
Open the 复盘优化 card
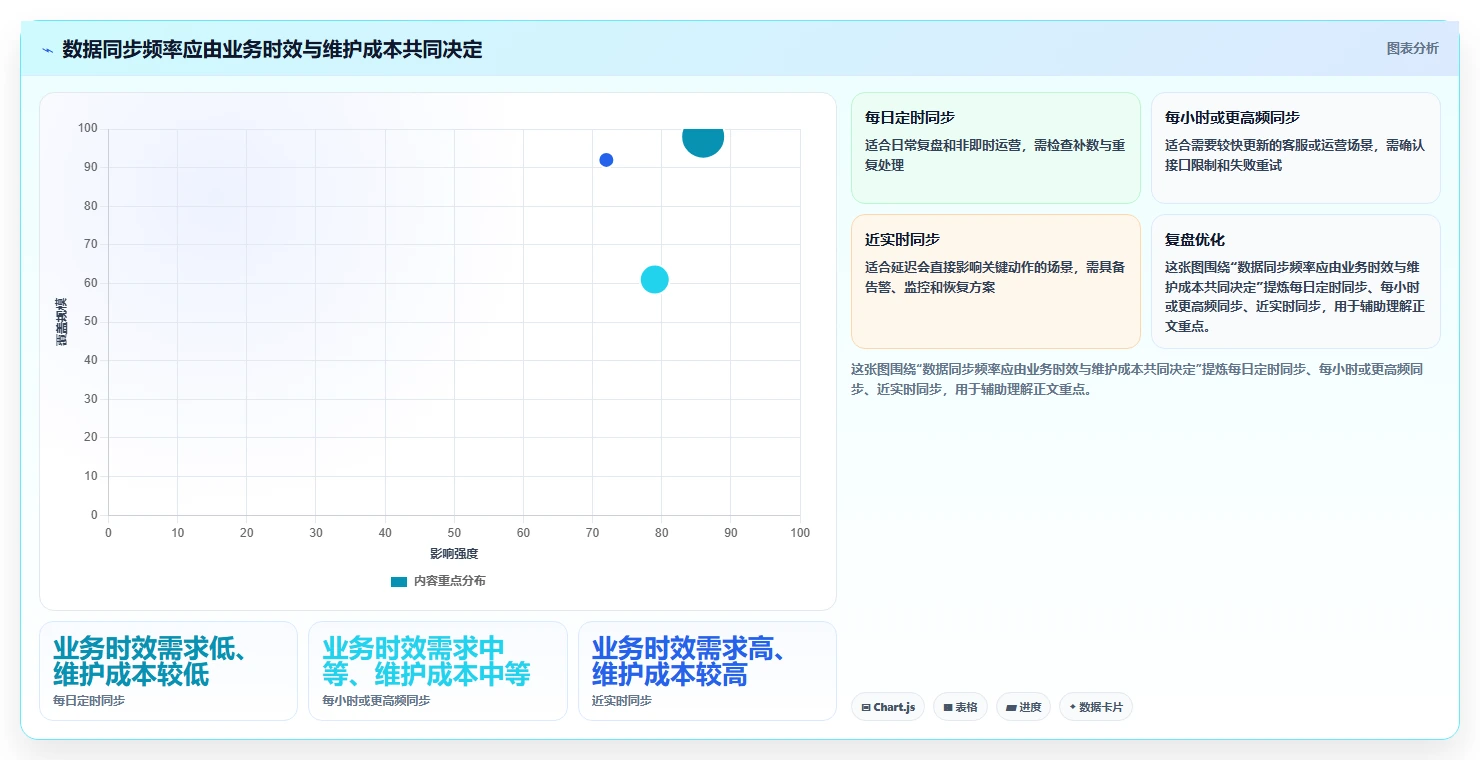coord(1295,281)
